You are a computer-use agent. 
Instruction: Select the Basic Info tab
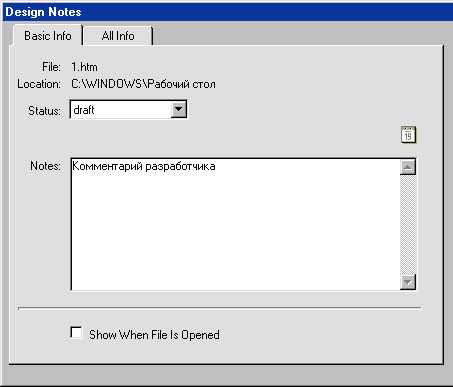coord(48,36)
